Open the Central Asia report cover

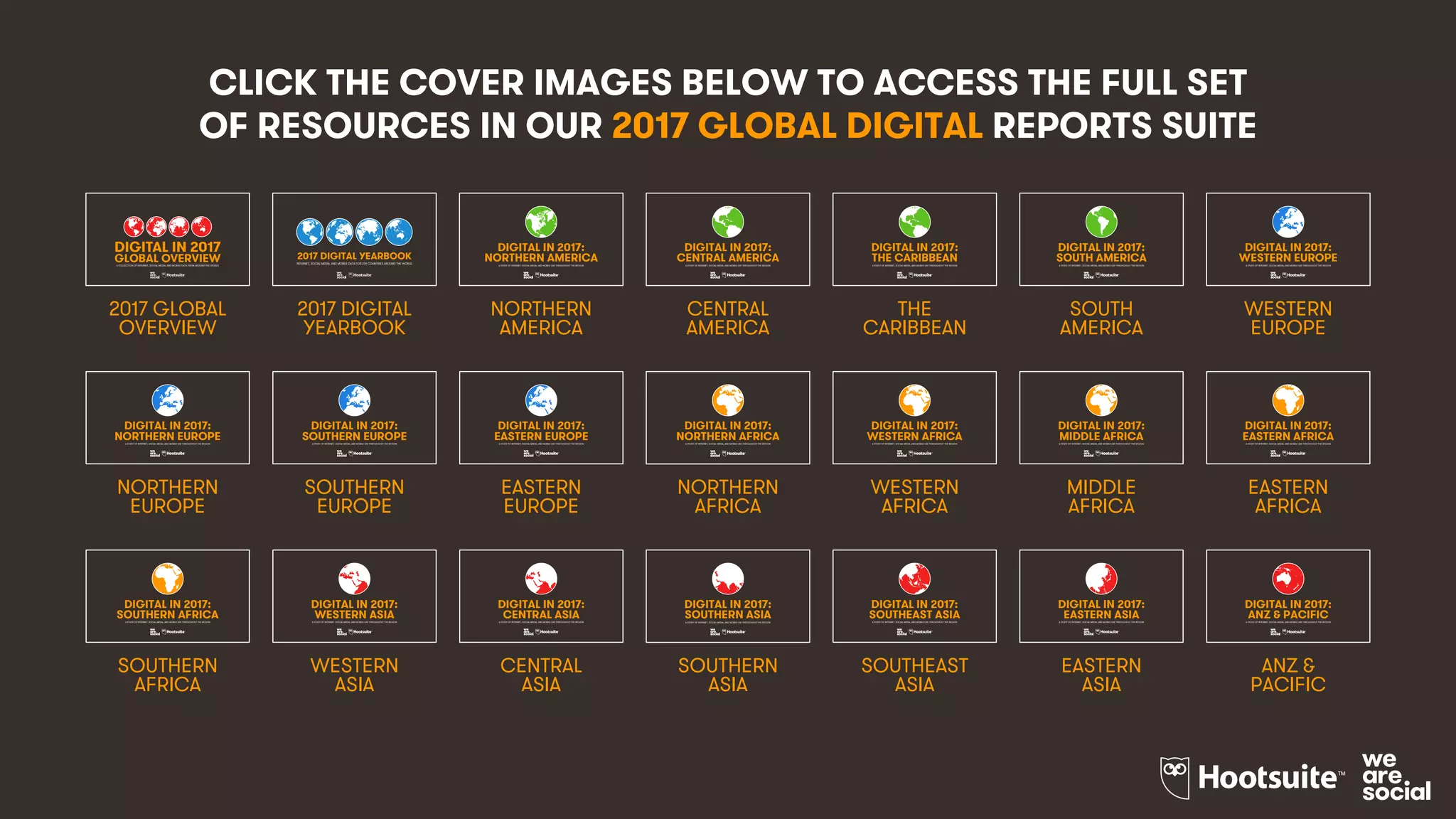[x=541, y=596]
